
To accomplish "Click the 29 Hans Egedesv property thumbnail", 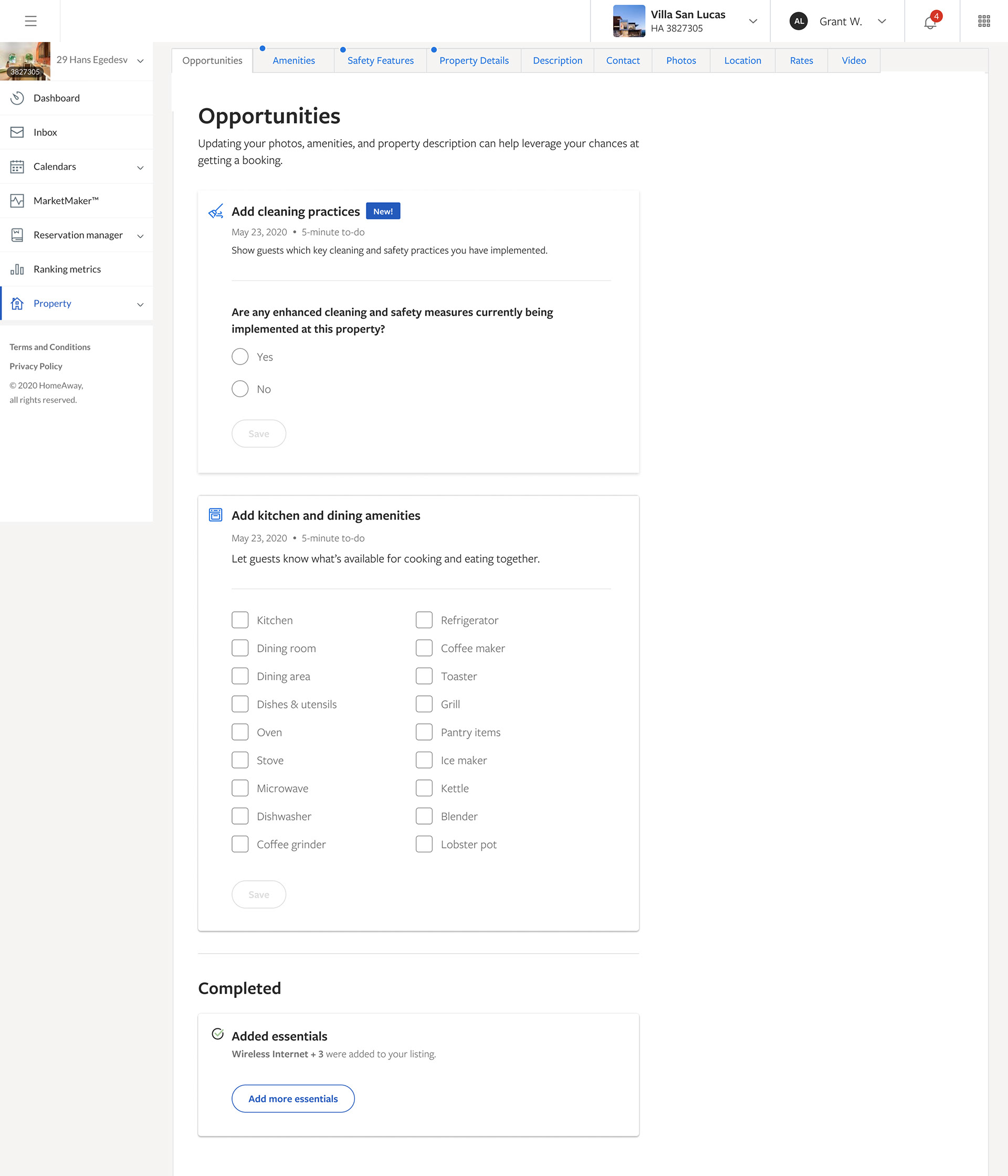I will [25, 61].
